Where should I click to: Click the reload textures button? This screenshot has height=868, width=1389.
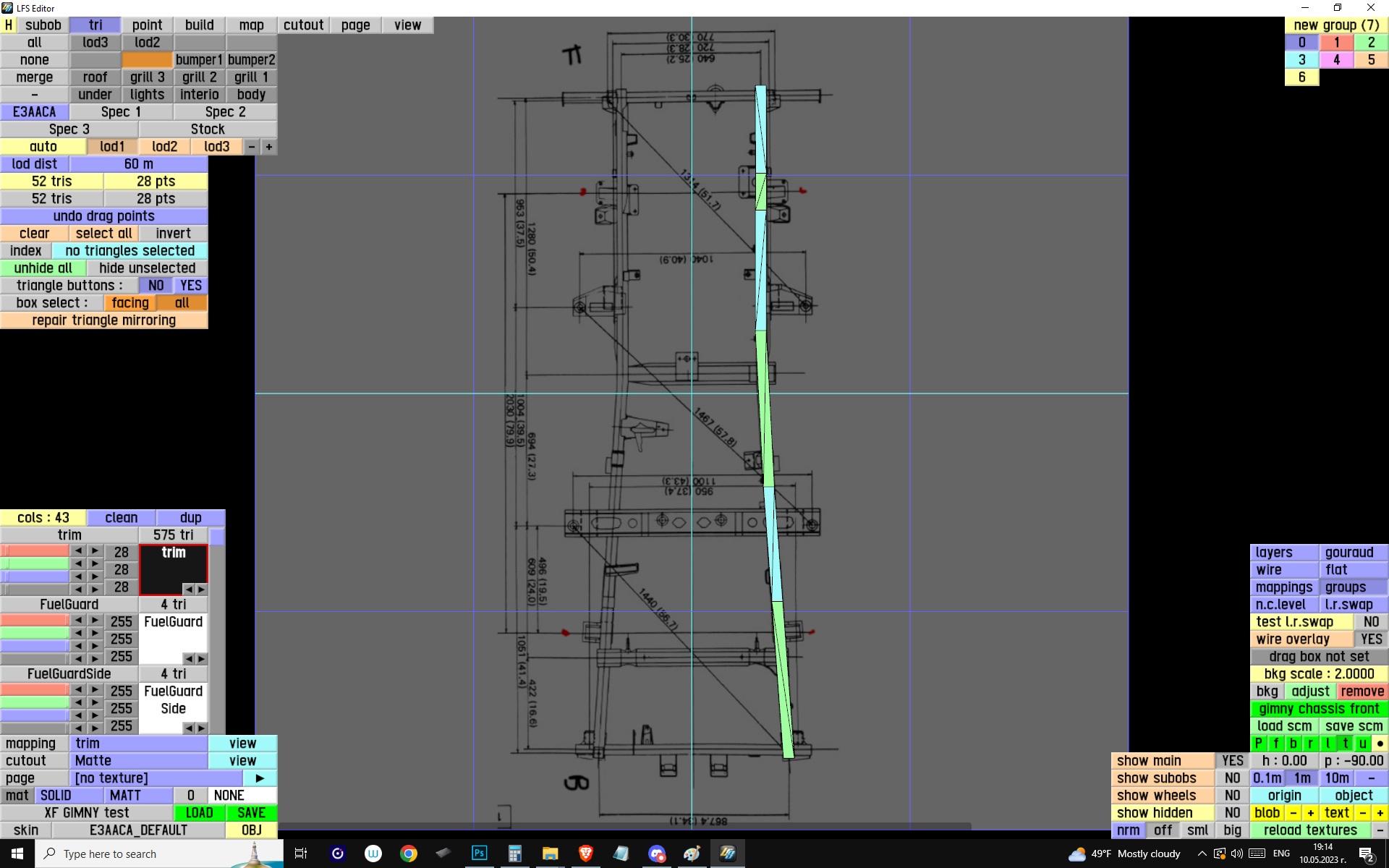[1309, 830]
